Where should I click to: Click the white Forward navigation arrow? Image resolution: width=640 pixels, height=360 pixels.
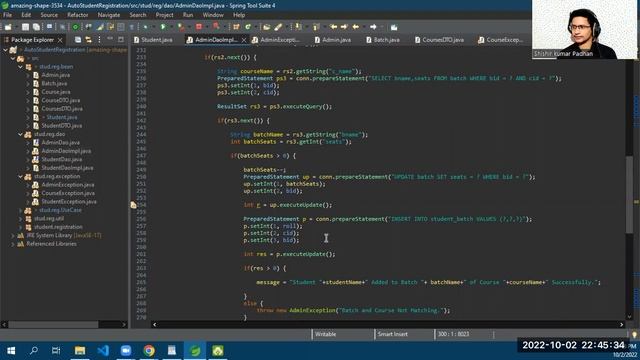(373, 27)
